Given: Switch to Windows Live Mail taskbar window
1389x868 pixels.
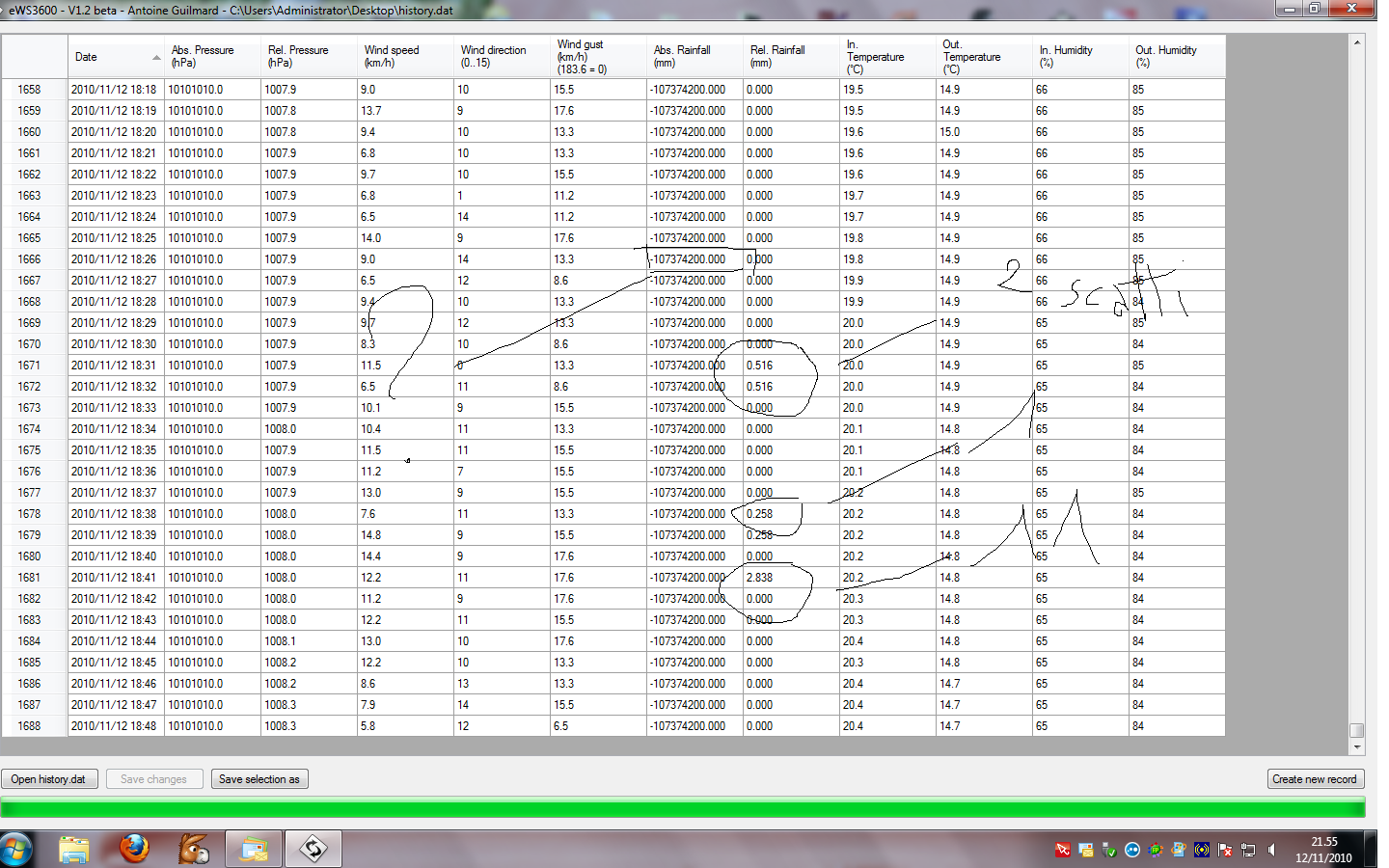Looking at the screenshot, I should coord(254,849).
